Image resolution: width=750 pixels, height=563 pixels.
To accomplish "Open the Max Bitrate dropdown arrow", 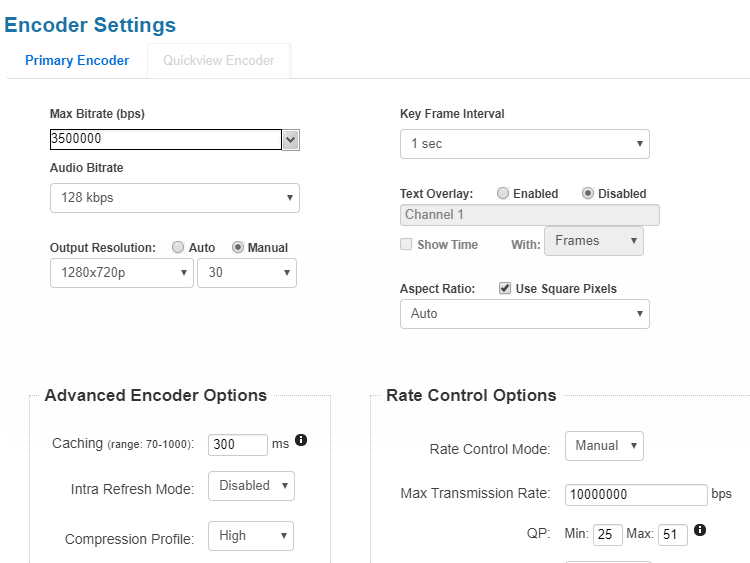I will click(291, 140).
